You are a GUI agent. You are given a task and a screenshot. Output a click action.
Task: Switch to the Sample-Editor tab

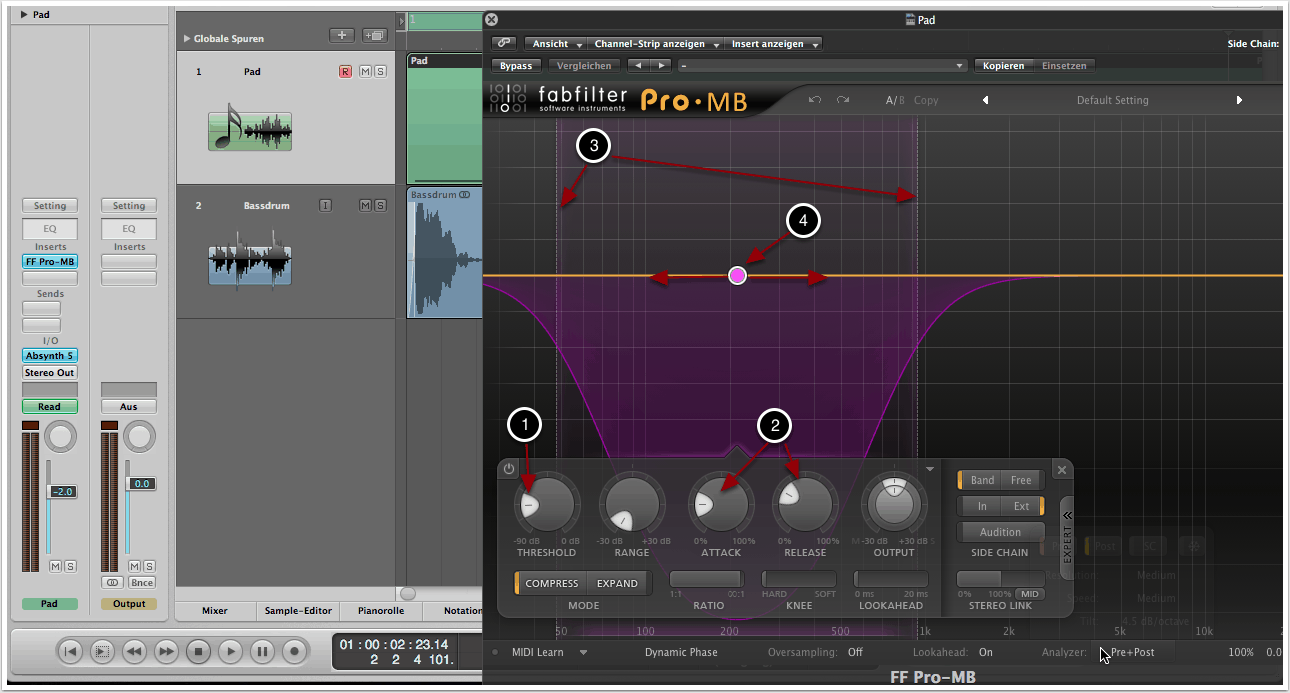click(296, 610)
